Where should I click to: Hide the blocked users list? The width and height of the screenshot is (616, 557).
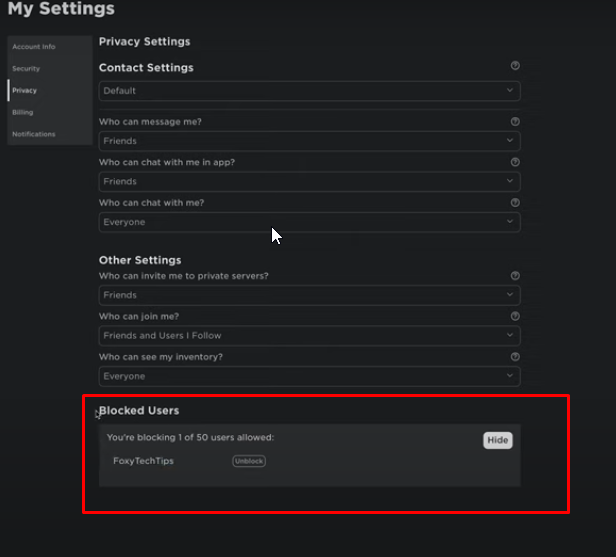click(x=498, y=440)
